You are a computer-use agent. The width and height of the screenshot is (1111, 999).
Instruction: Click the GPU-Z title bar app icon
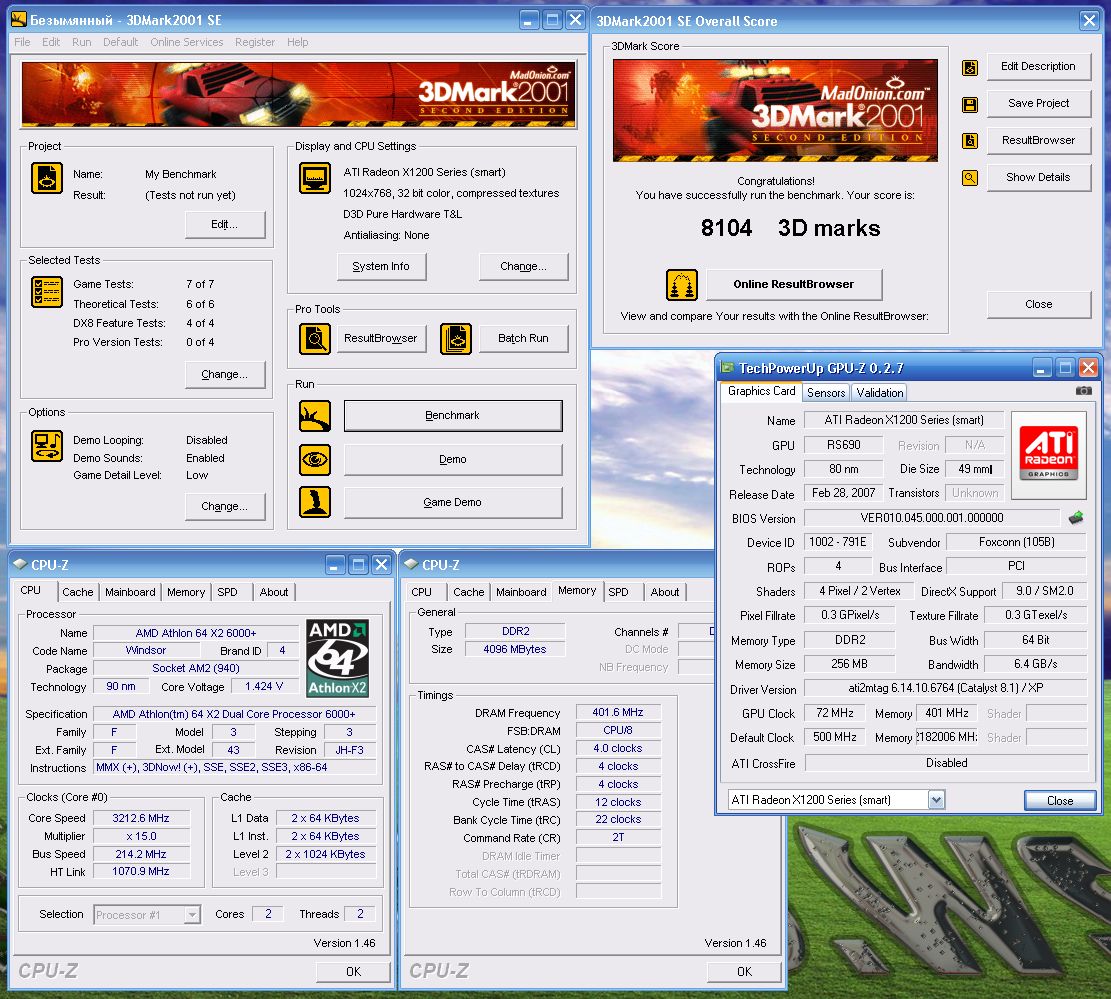click(x=727, y=367)
